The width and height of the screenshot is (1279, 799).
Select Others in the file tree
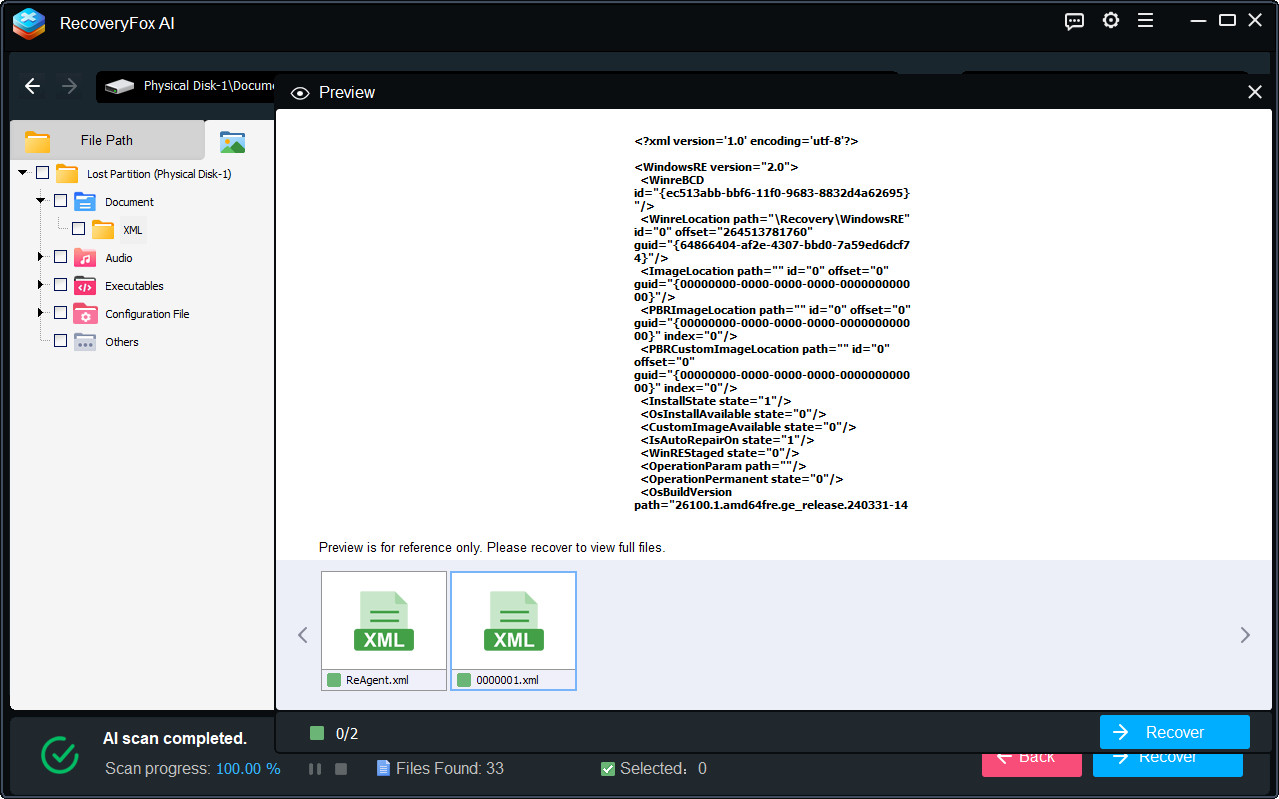click(x=122, y=342)
